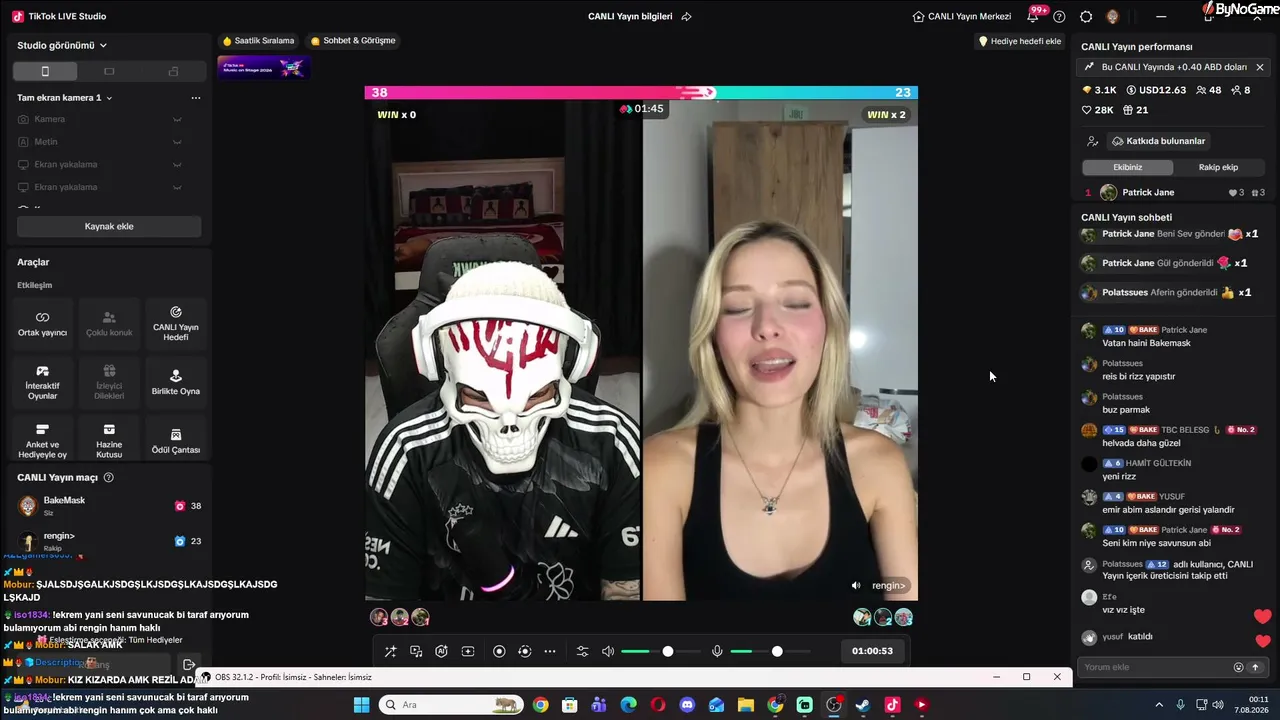Click the Windows taskbar search box
Screen dimensions: 1280x720
click(x=451, y=705)
